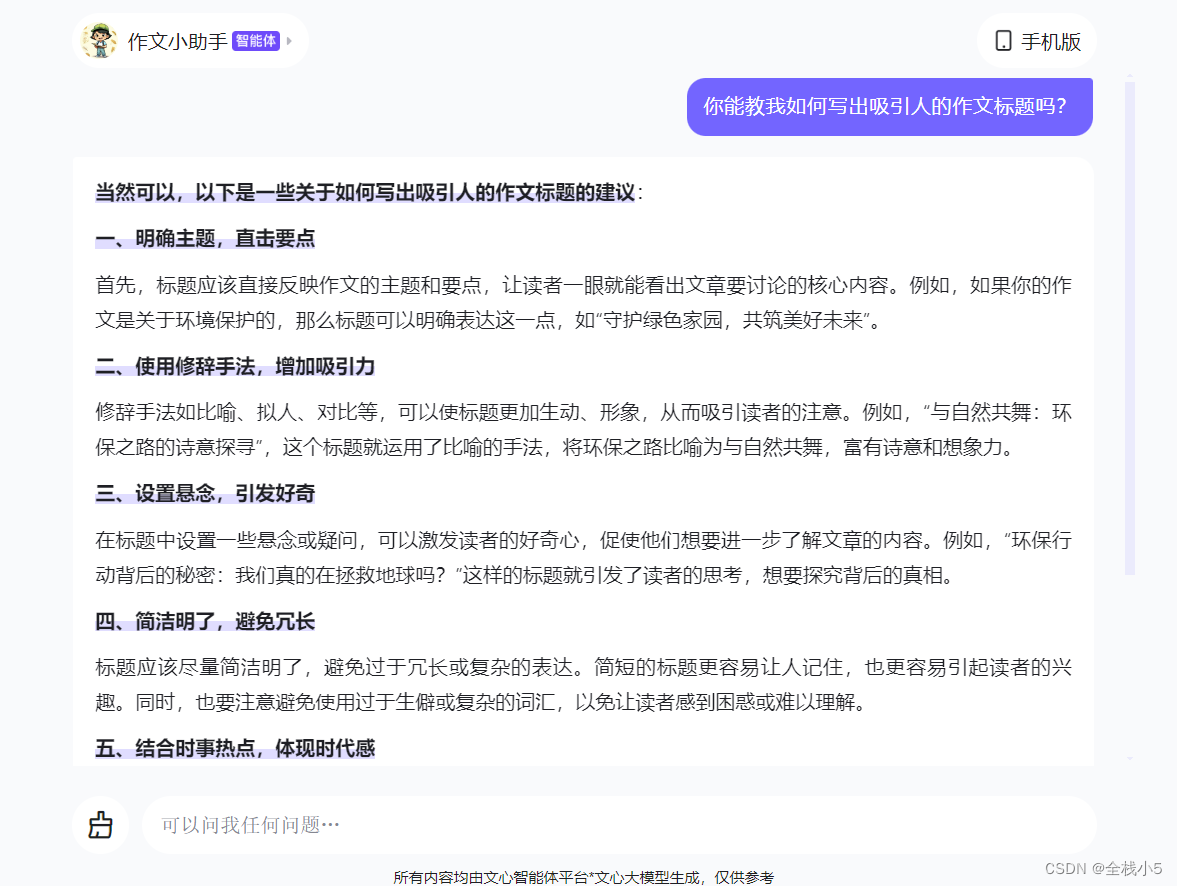Click the ellipsis dots inside the input placeholder
Viewport: 1177px width, 886px height.
[331, 825]
